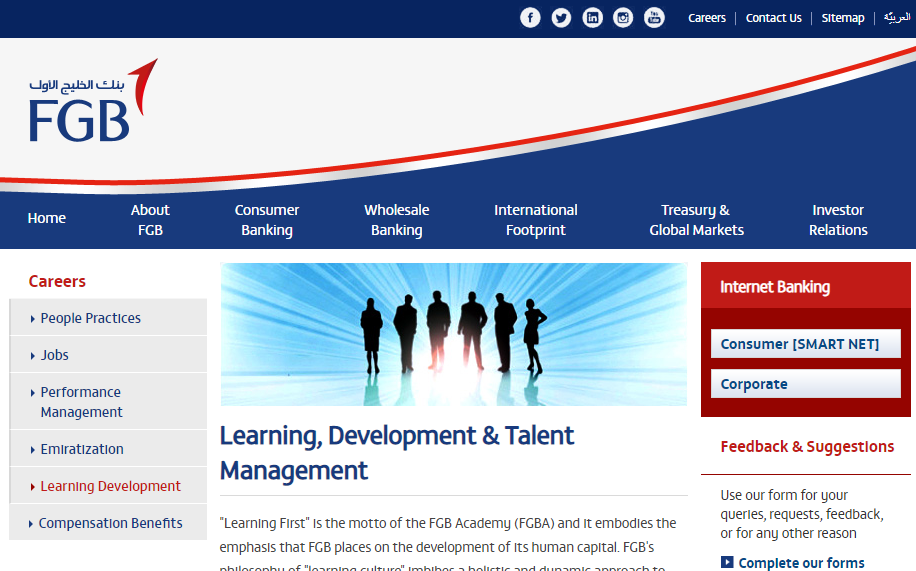The image size is (916, 571).
Task: Open the Instagram social icon
Action: 623,18
